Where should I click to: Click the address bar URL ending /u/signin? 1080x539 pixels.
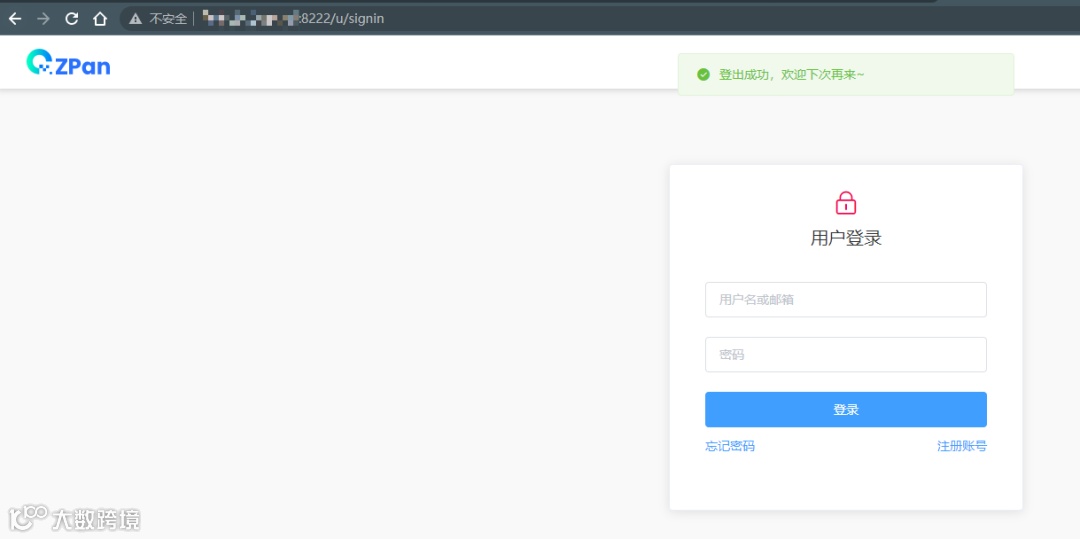coord(293,19)
